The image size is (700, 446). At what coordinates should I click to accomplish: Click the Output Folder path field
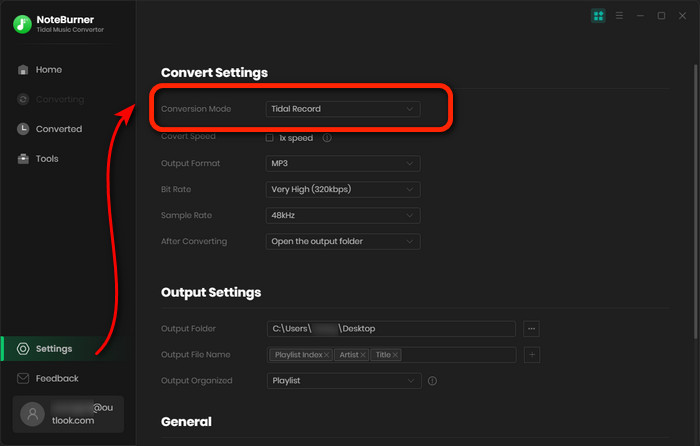[391, 329]
